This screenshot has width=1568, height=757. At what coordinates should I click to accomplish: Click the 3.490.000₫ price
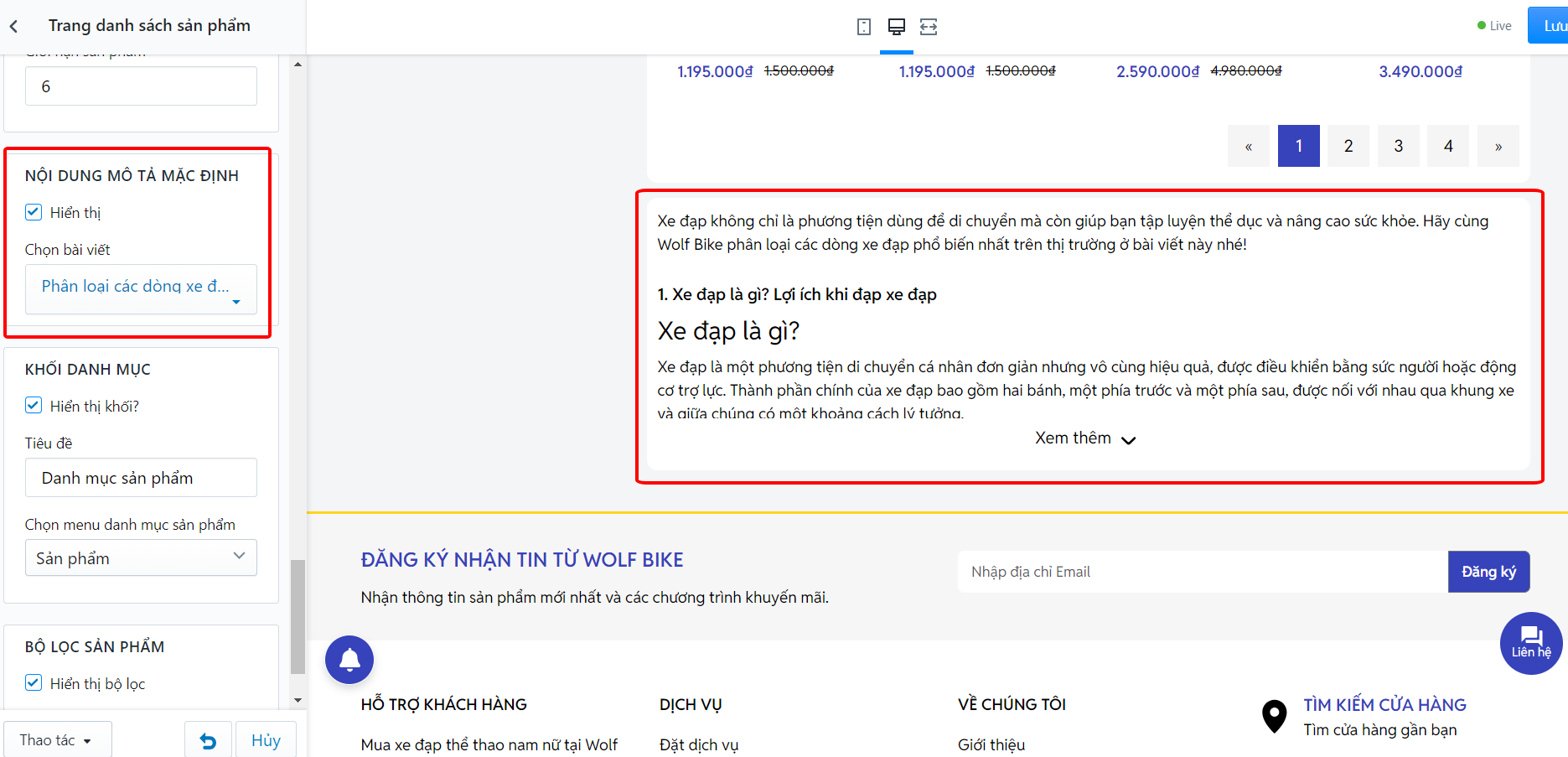coord(1421,71)
